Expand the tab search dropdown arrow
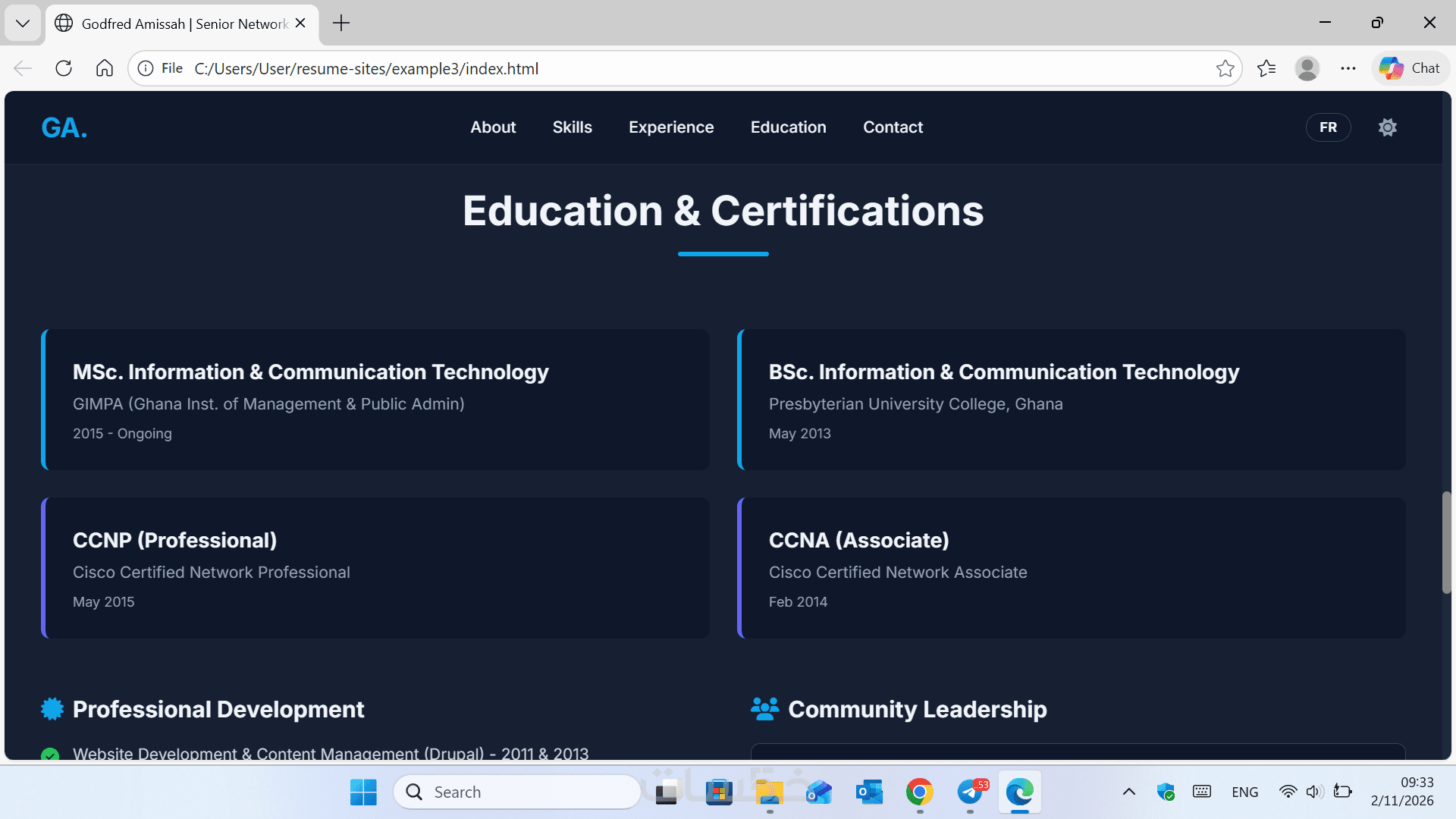The width and height of the screenshot is (1456, 819). coord(23,23)
